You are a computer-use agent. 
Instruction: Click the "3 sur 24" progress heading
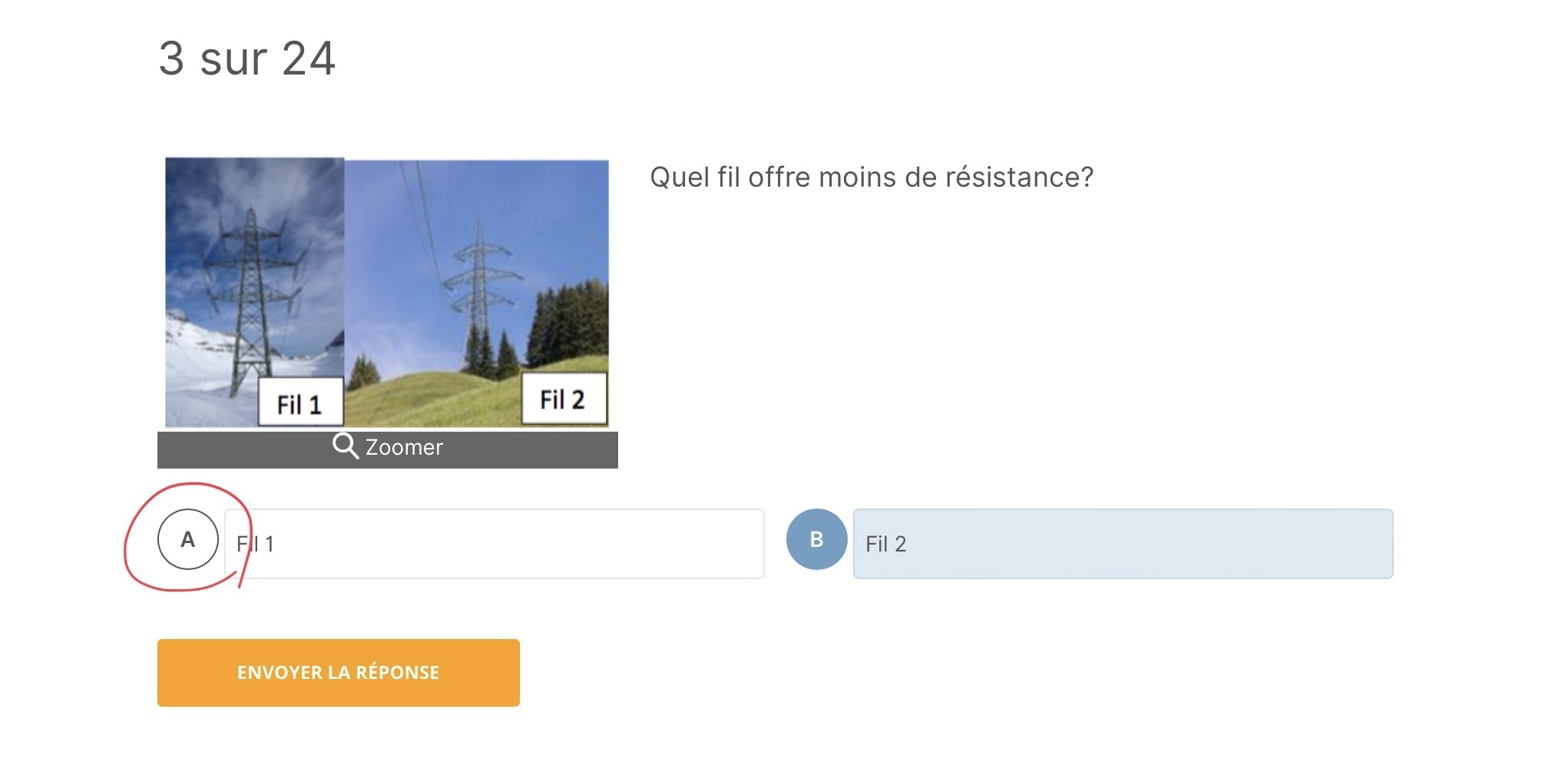pos(247,58)
